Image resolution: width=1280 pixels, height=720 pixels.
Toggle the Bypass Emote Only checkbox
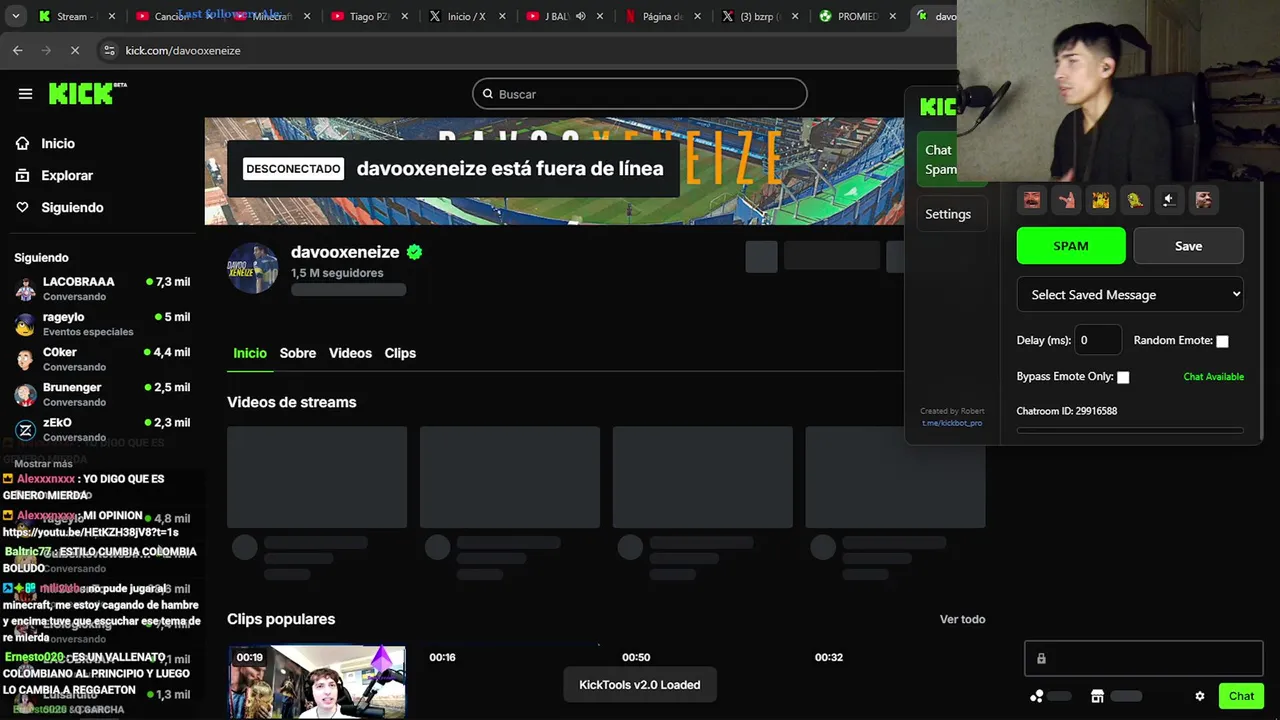click(x=1123, y=377)
